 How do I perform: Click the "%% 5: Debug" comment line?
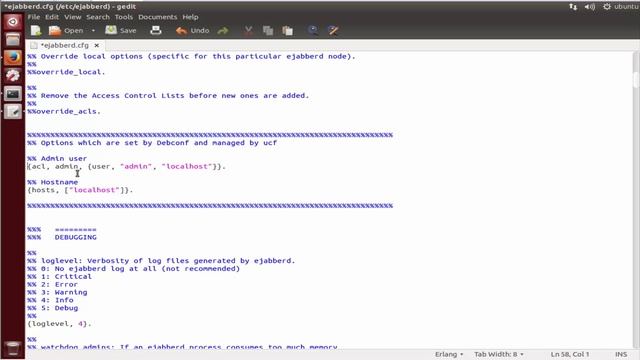point(53,308)
